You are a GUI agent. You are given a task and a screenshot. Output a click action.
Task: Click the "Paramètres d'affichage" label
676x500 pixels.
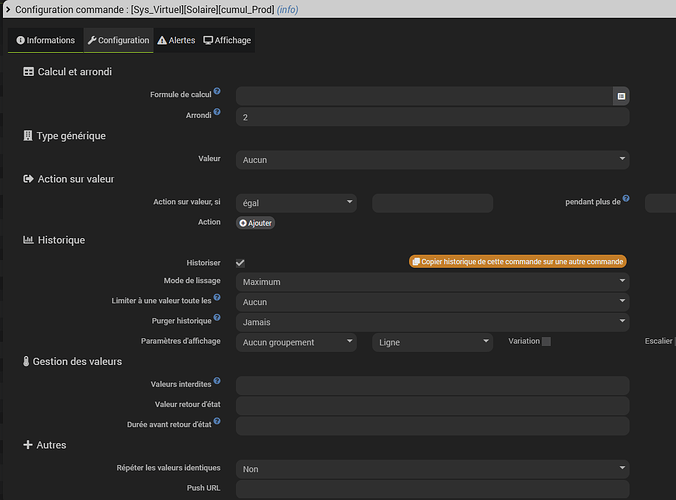click(x=181, y=341)
